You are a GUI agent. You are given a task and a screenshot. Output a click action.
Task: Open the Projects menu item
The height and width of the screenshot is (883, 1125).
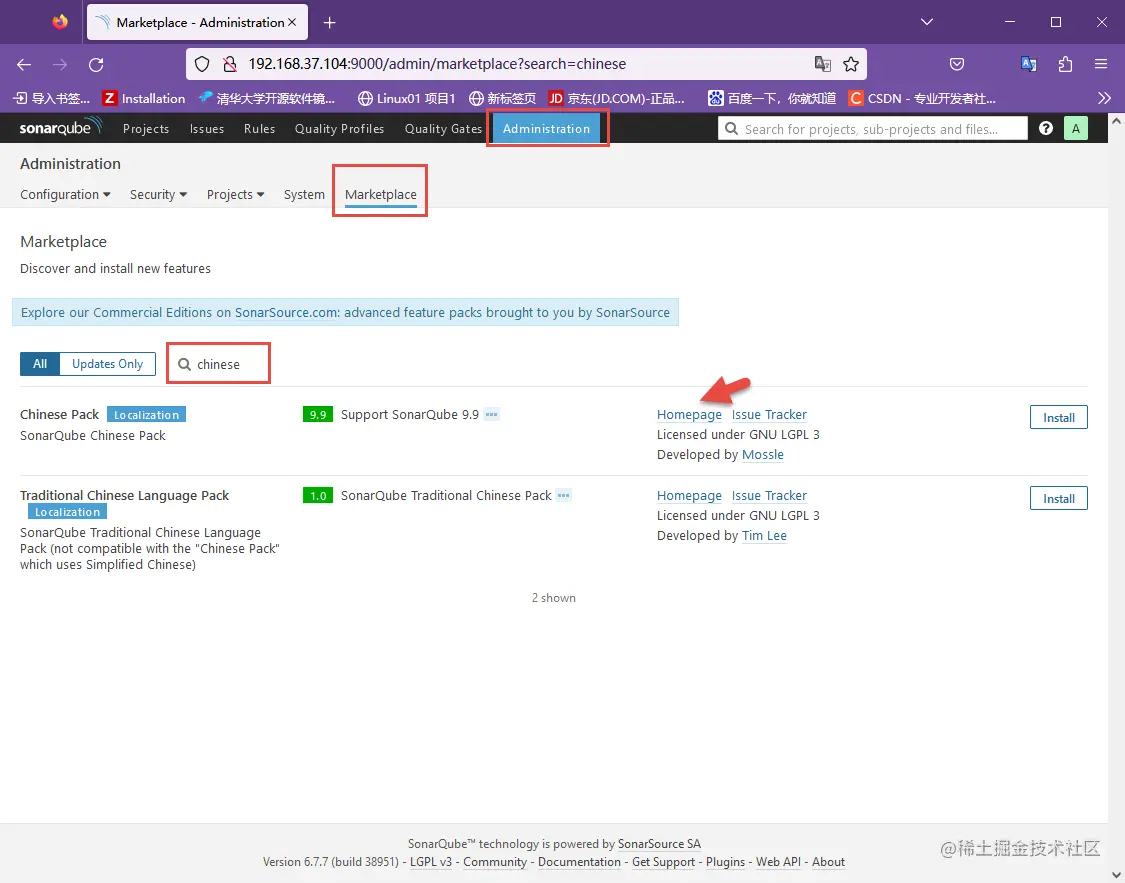(x=146, y=128)
